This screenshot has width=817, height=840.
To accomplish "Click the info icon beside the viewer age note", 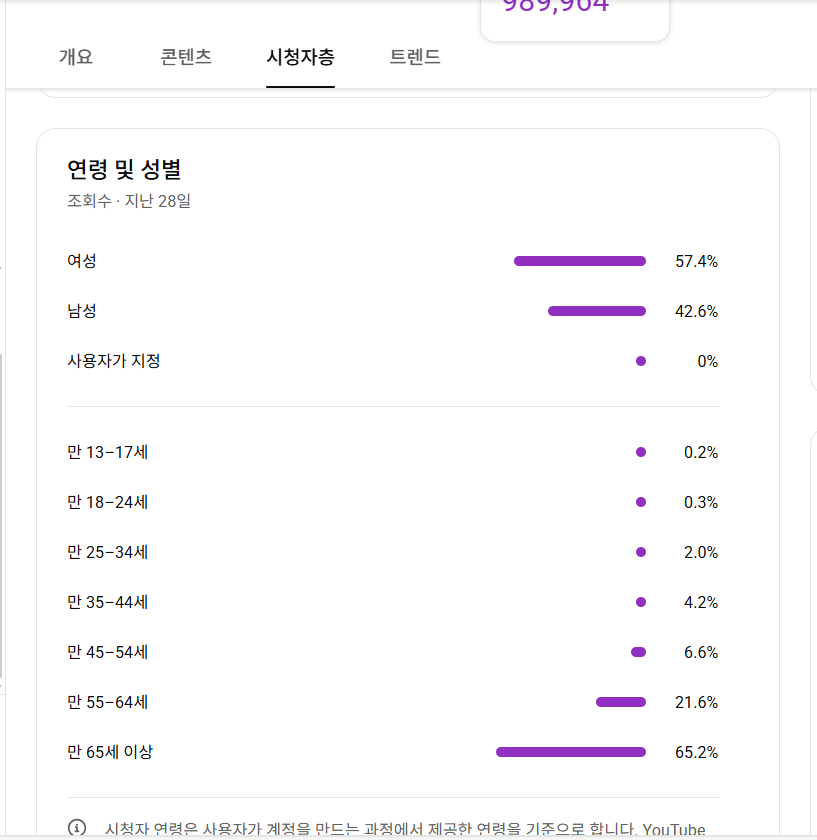I will (77, 828).
